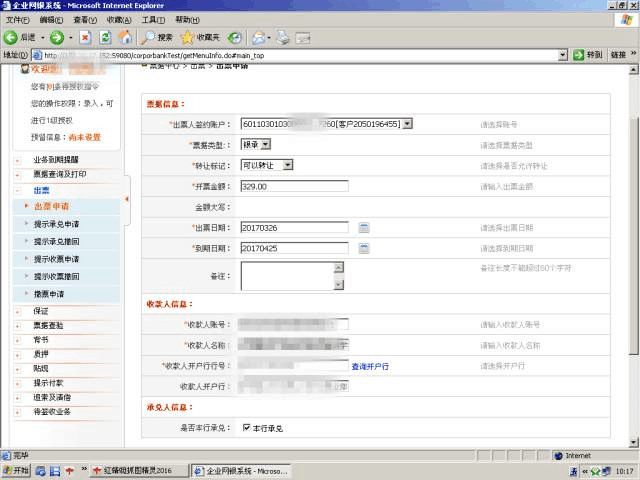Open the 出票人签约账户 account dropdown
Screen dimensions: 640x480
pyautogui.click(x=407, y=124)
